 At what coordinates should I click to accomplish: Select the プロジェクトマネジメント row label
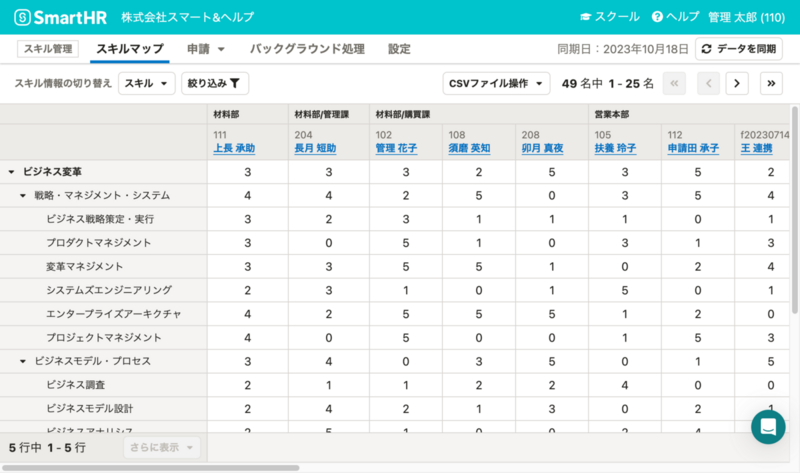(104, 337)
